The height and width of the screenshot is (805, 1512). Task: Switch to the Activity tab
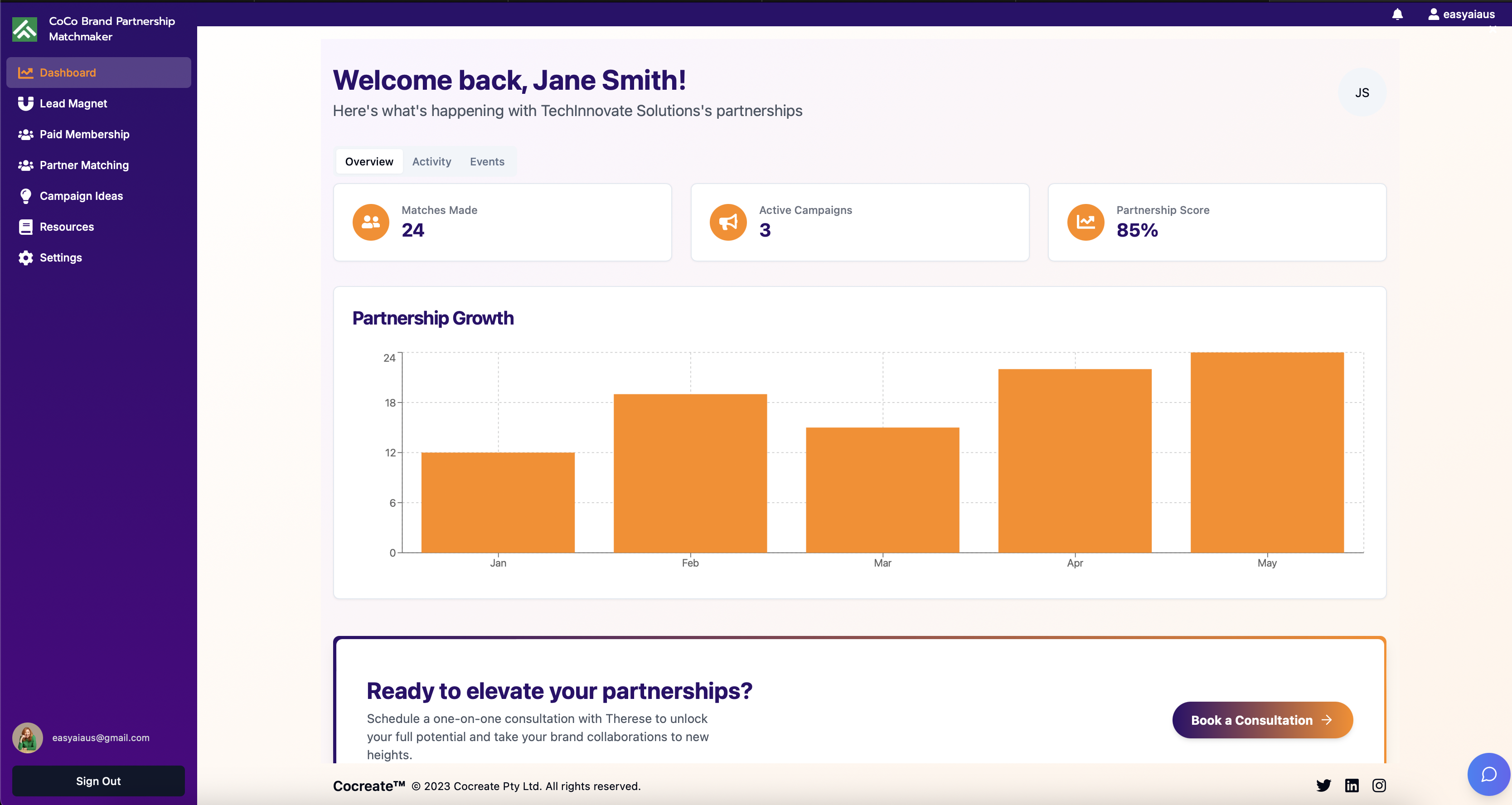[x=431, y=161]
